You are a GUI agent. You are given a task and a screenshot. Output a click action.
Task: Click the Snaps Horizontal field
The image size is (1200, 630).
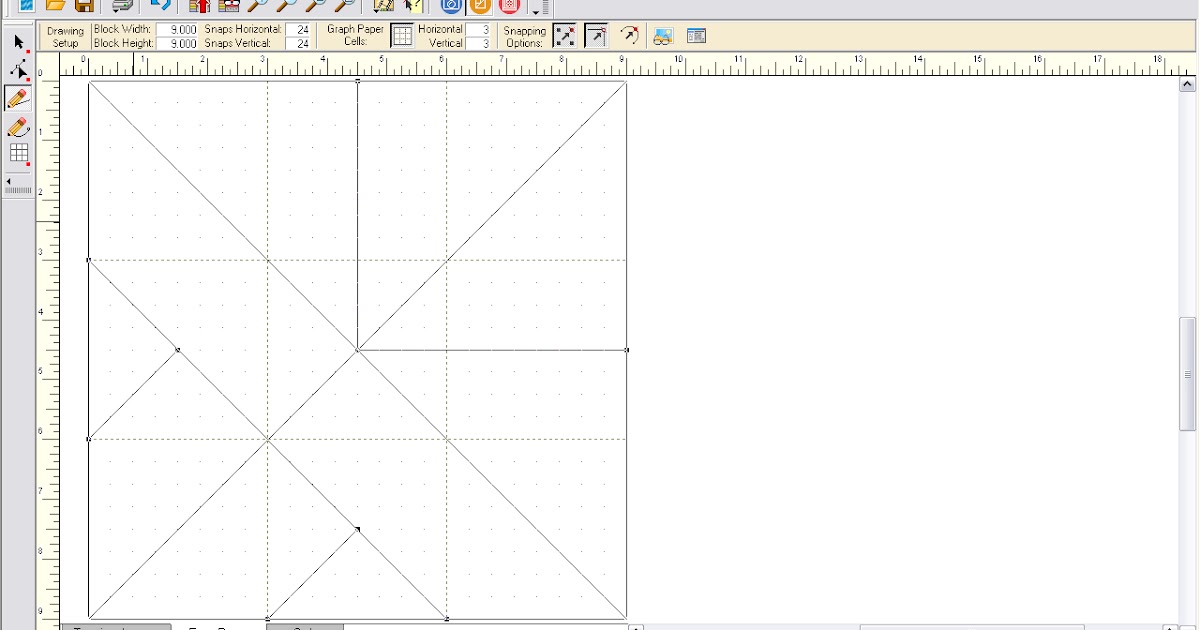(298, 30)
